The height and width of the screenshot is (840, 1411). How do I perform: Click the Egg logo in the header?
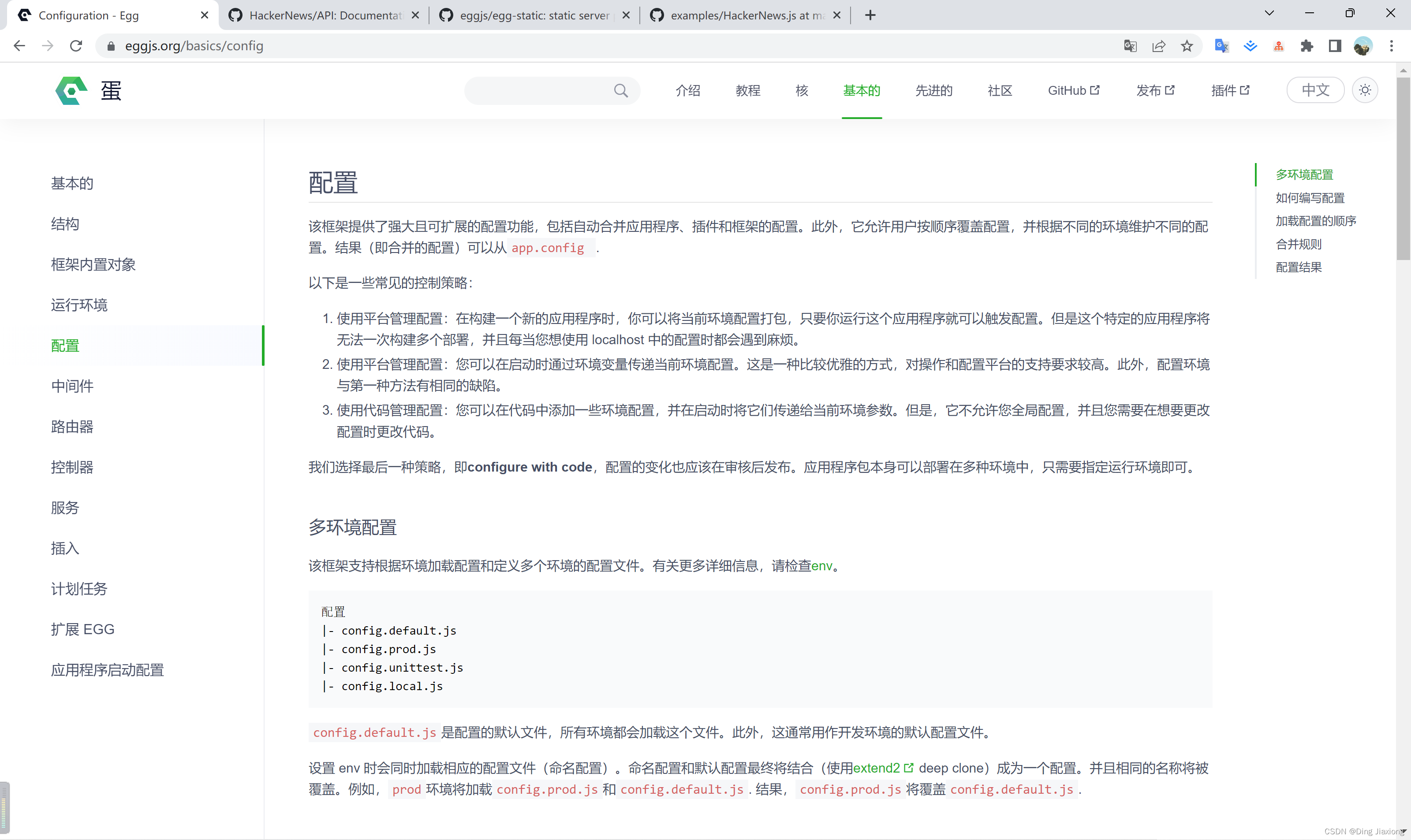tap(71, 90)
